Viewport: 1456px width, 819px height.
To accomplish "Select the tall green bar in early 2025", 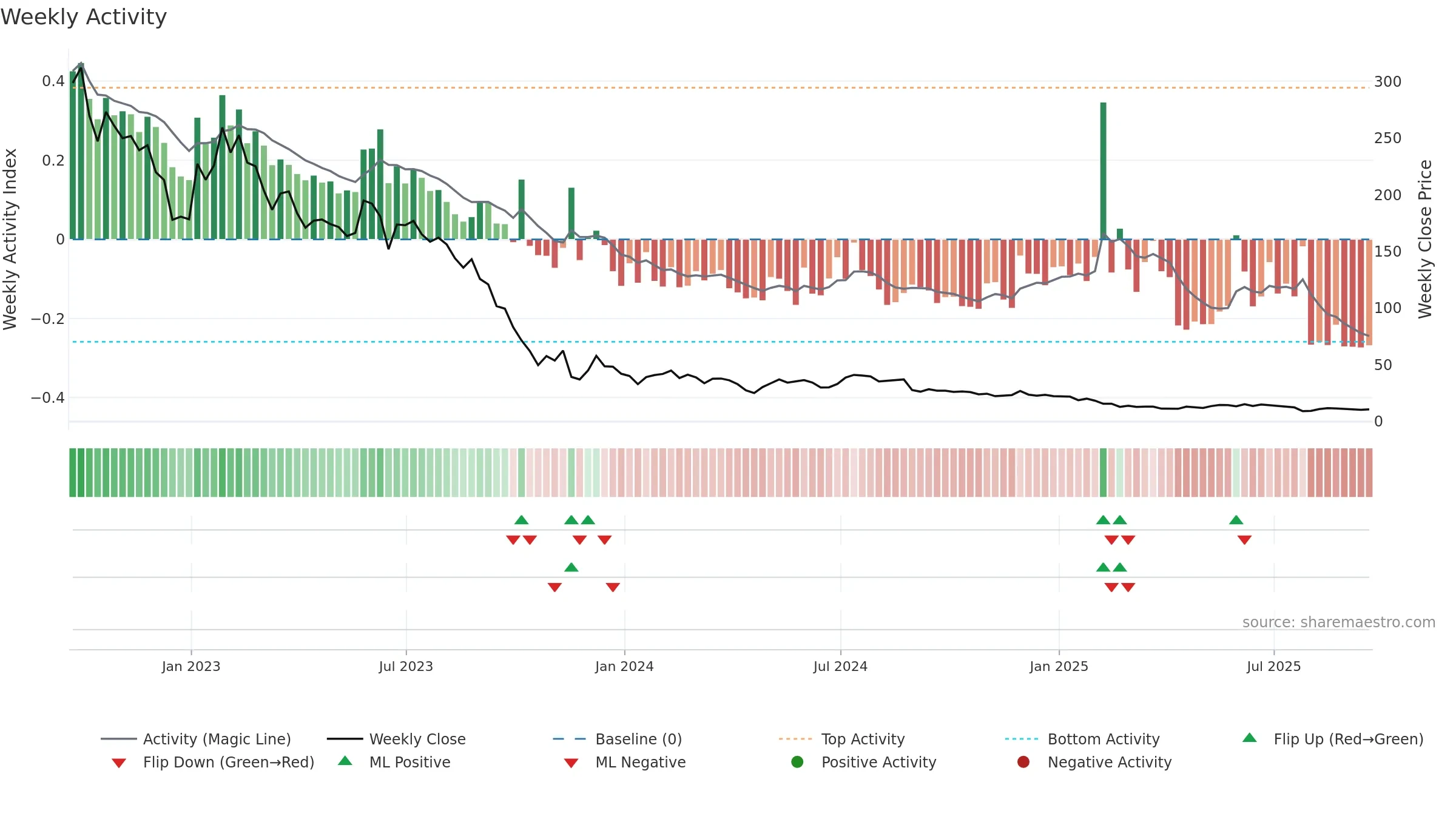I will (1103, 170).
